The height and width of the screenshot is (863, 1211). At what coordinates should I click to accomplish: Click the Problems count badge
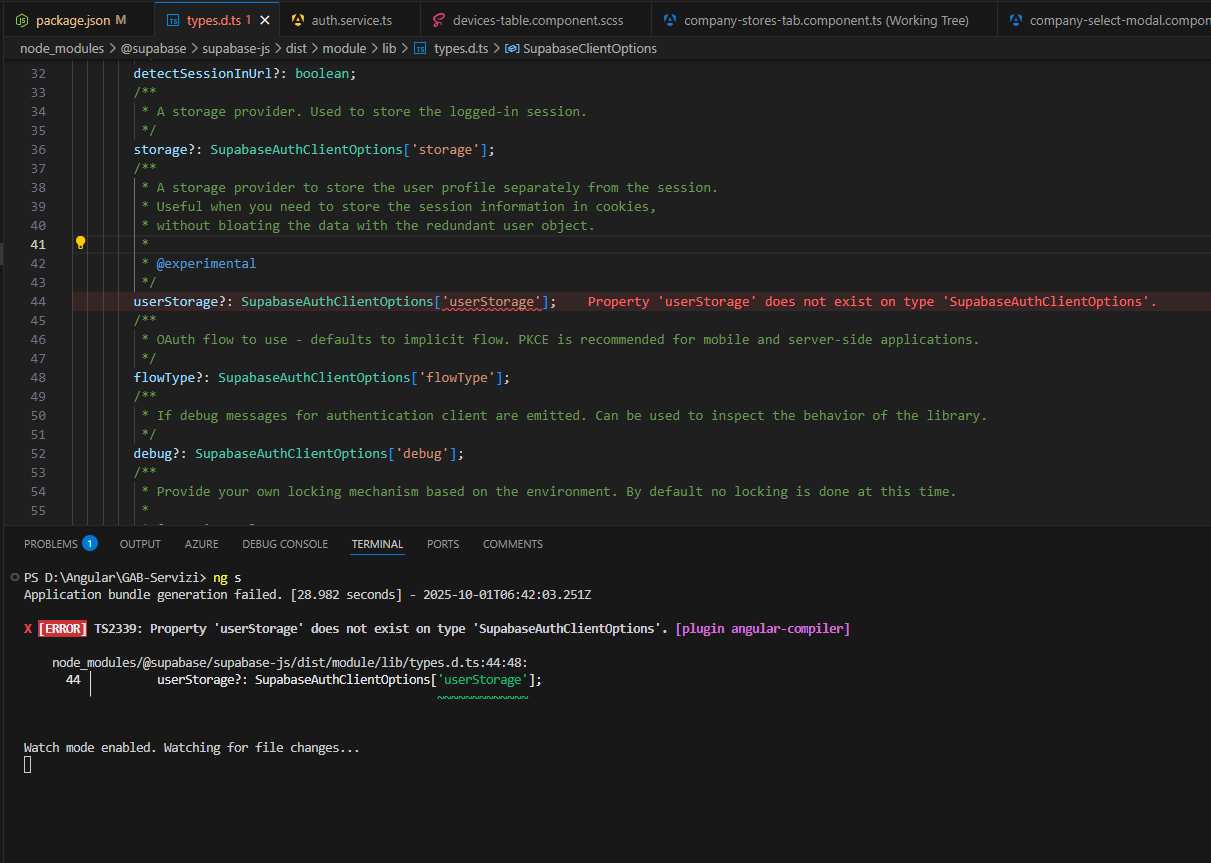coord(90,544)
